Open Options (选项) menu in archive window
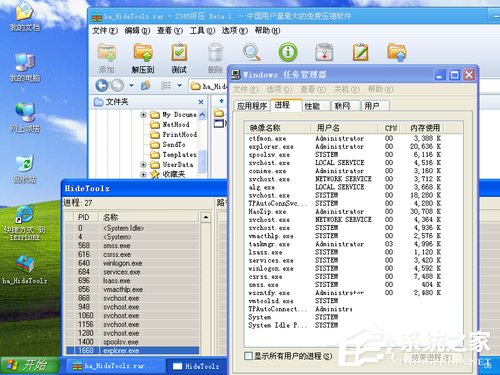This screenshot has width=500, height=375. point(235,31)
